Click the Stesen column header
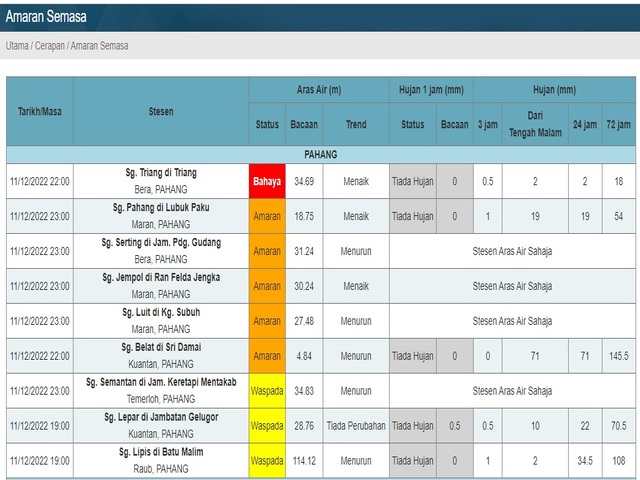 (x=160, y=111)
